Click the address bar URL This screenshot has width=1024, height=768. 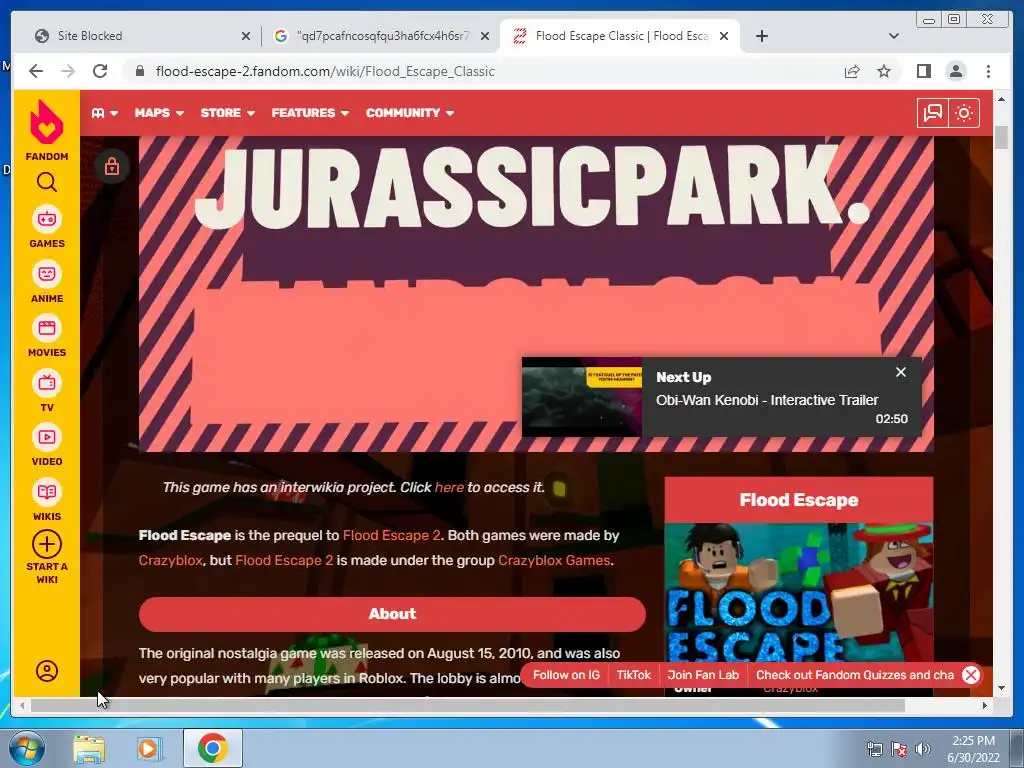click(325, 71)
